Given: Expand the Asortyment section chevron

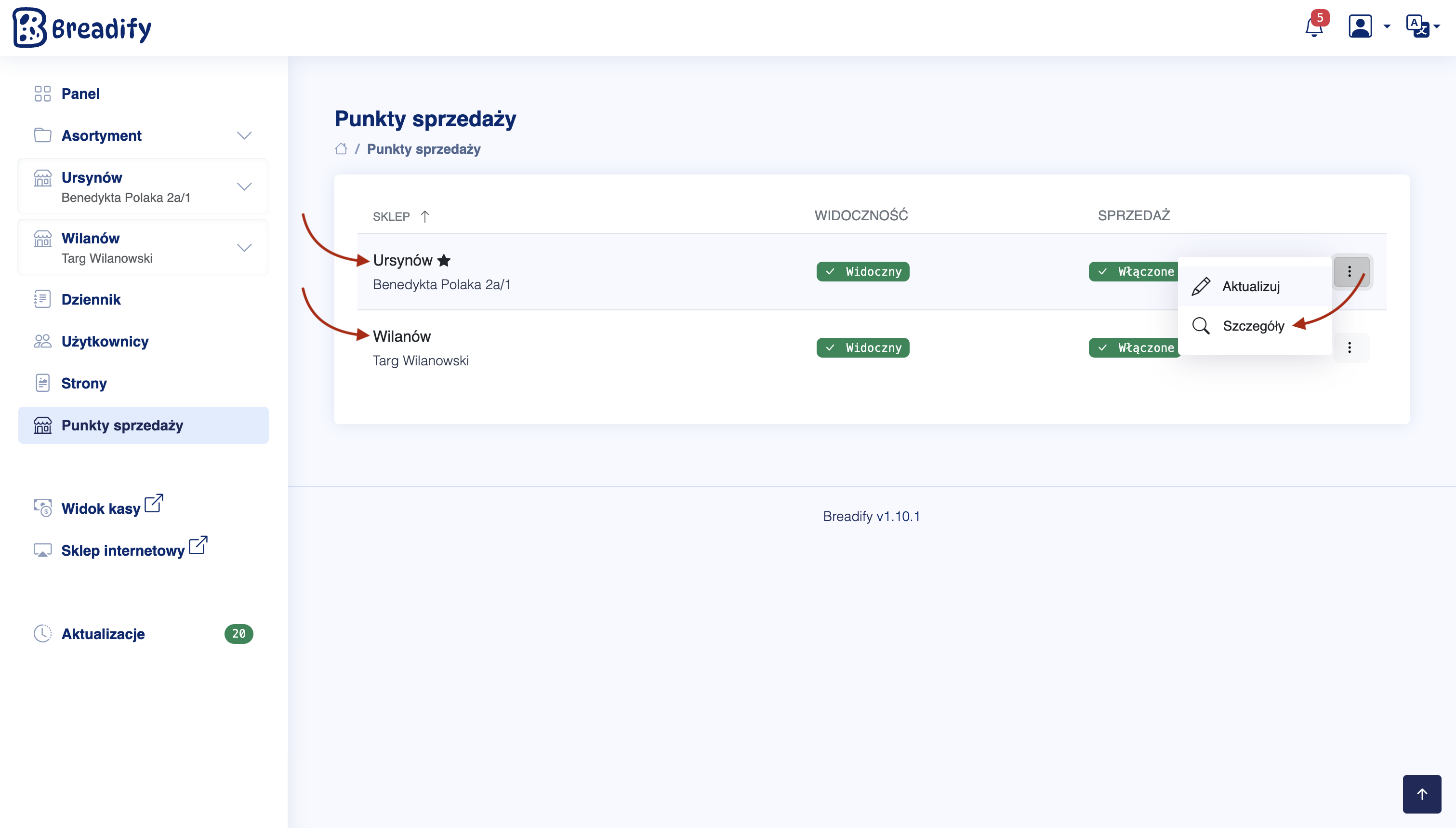Looking at the screenshot, I should [244, 135].
